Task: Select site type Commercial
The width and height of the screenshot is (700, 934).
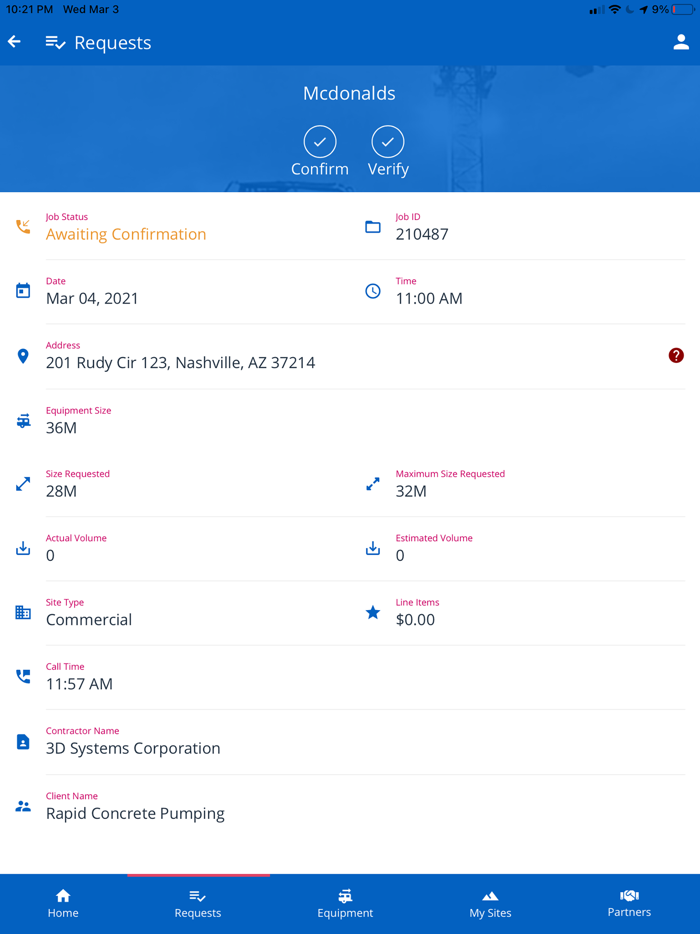Action: (x=89, y=619)
